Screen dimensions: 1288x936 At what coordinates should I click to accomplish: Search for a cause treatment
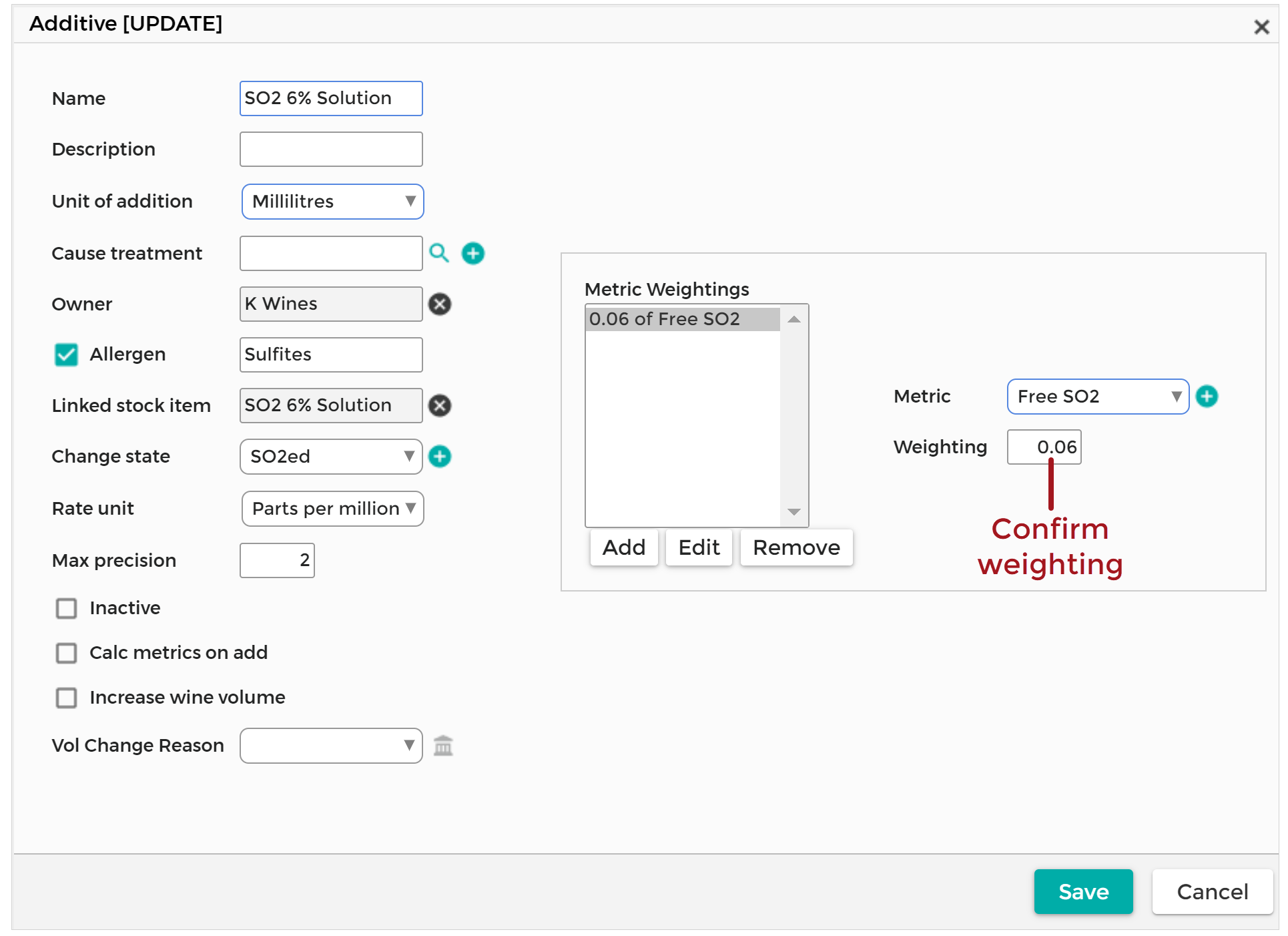(438, 253)
